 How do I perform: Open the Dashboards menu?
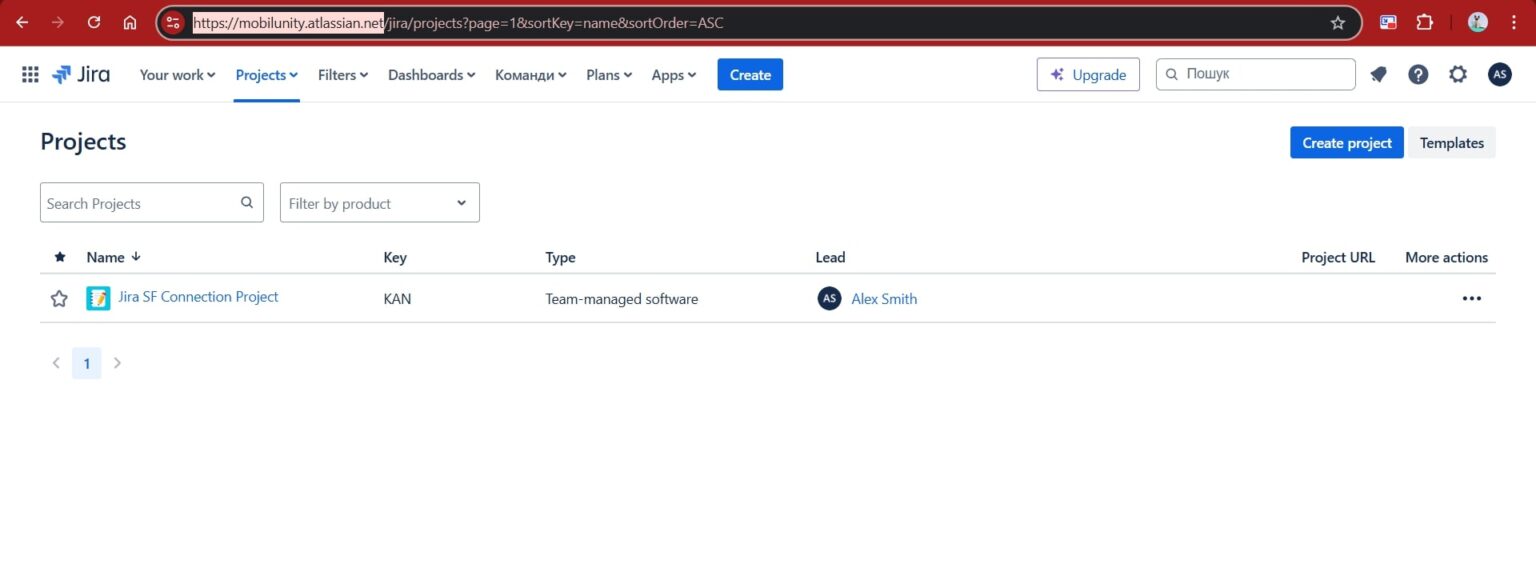point(431,74)
